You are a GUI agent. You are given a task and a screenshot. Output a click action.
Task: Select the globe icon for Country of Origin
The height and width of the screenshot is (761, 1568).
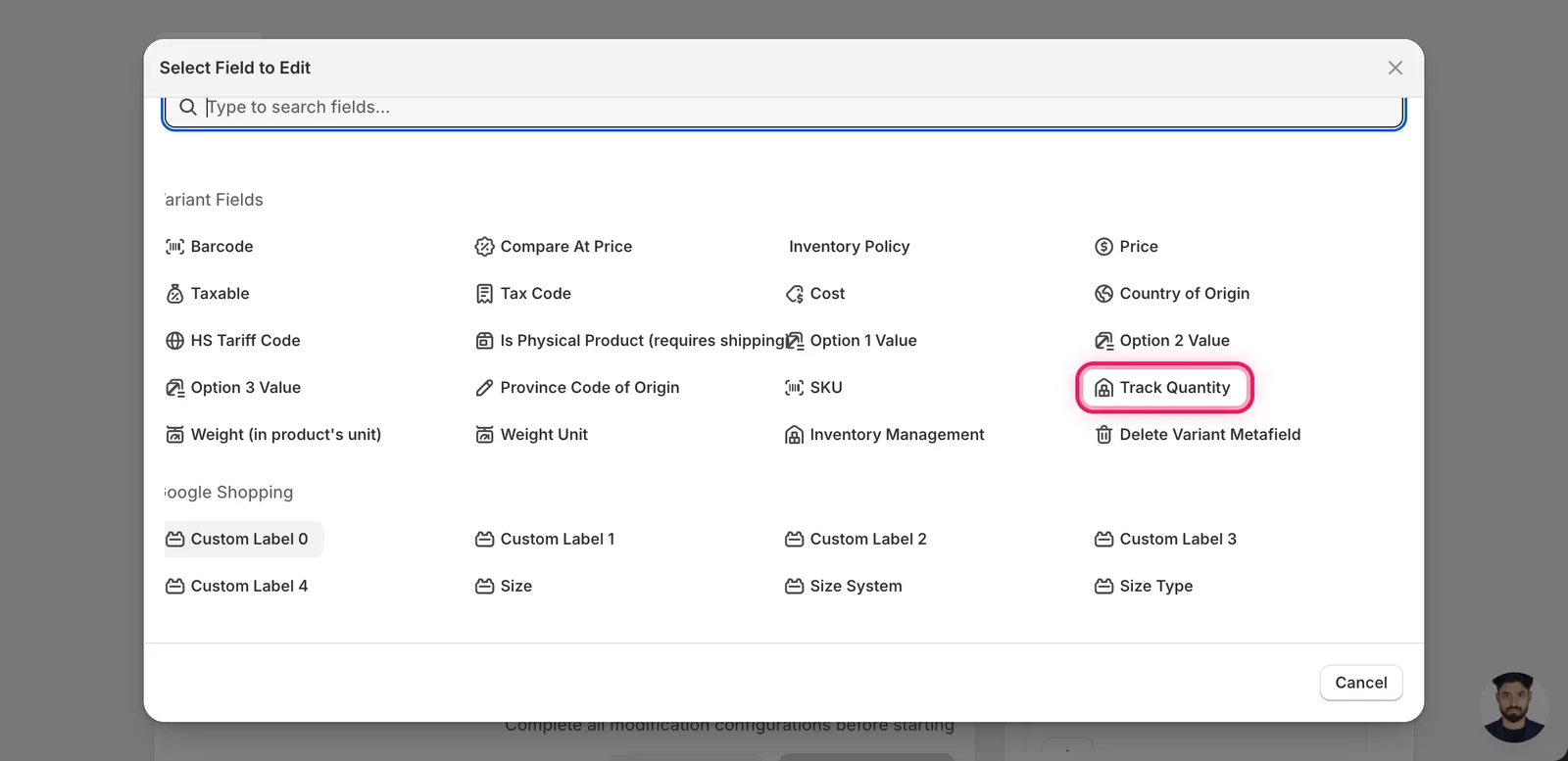click(1103, 294)
